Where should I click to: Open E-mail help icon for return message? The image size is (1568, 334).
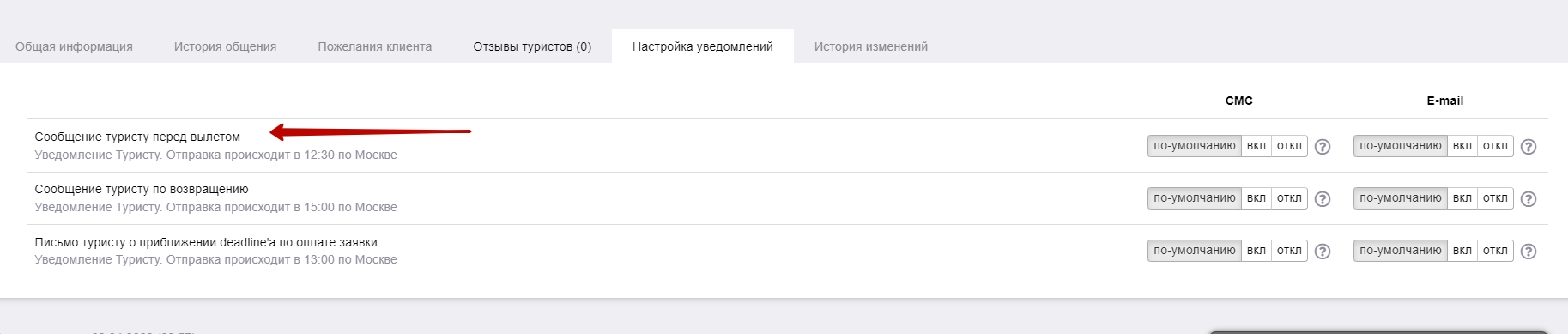click(x=1529, y=199)
